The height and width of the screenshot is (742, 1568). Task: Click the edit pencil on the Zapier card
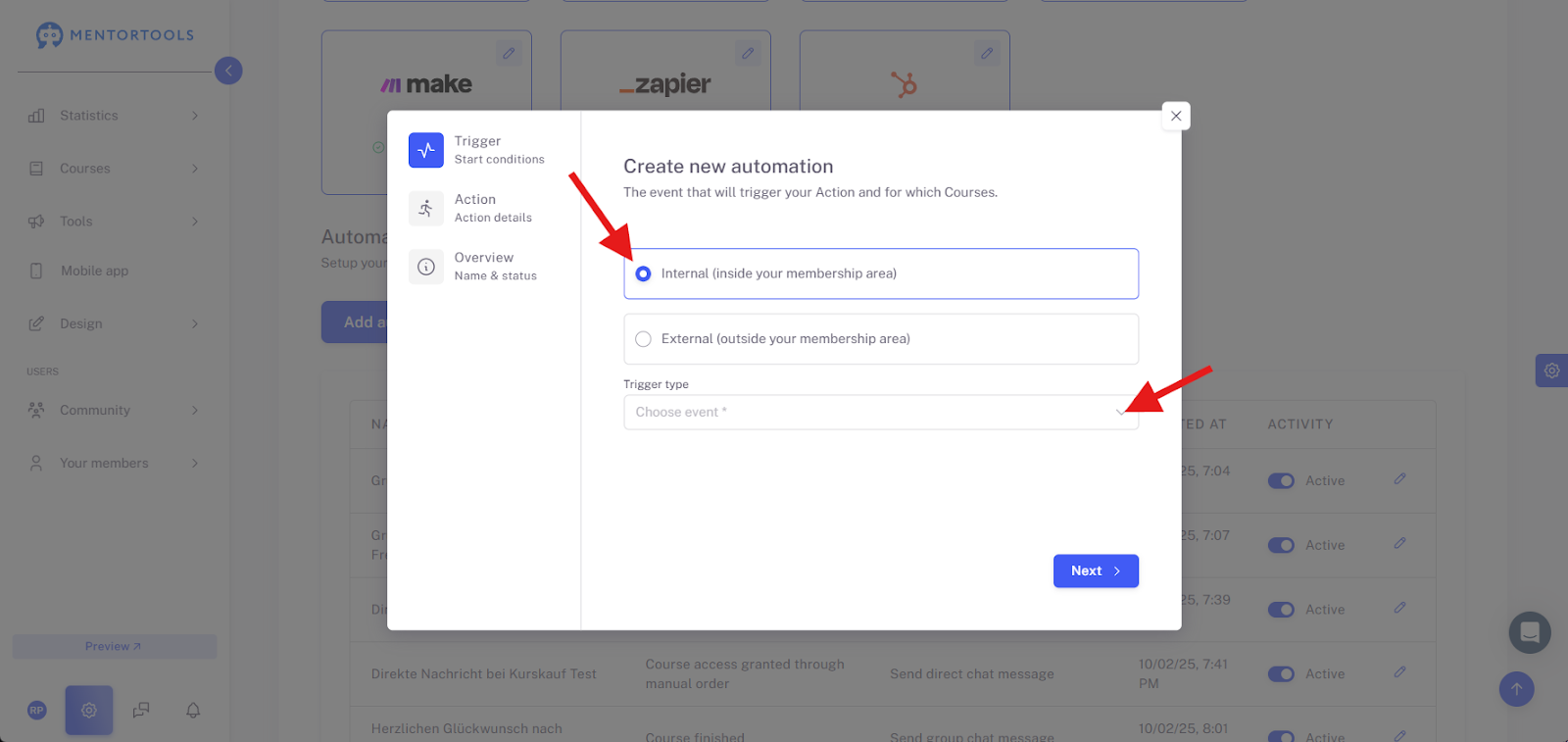[748, 53]
